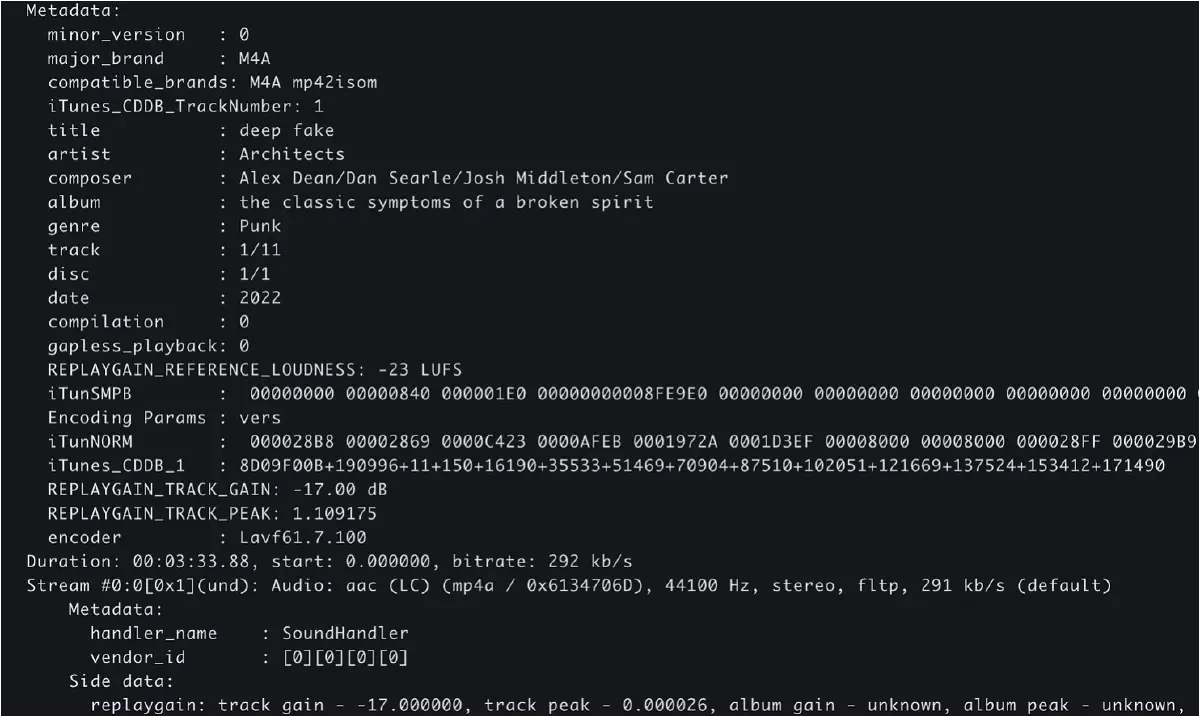Click the handler_name value "SoundHandler"

coord(345,633)
